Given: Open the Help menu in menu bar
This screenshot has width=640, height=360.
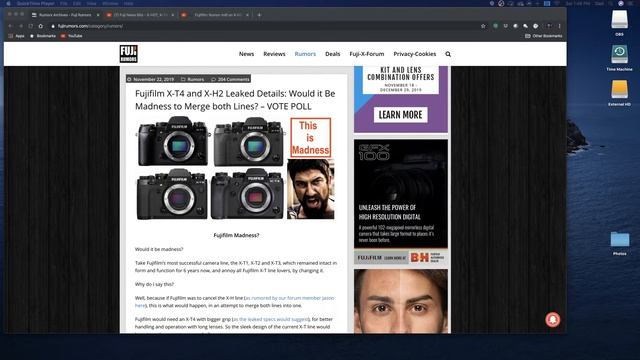Looking at the screenshot, I should point(129,3).
